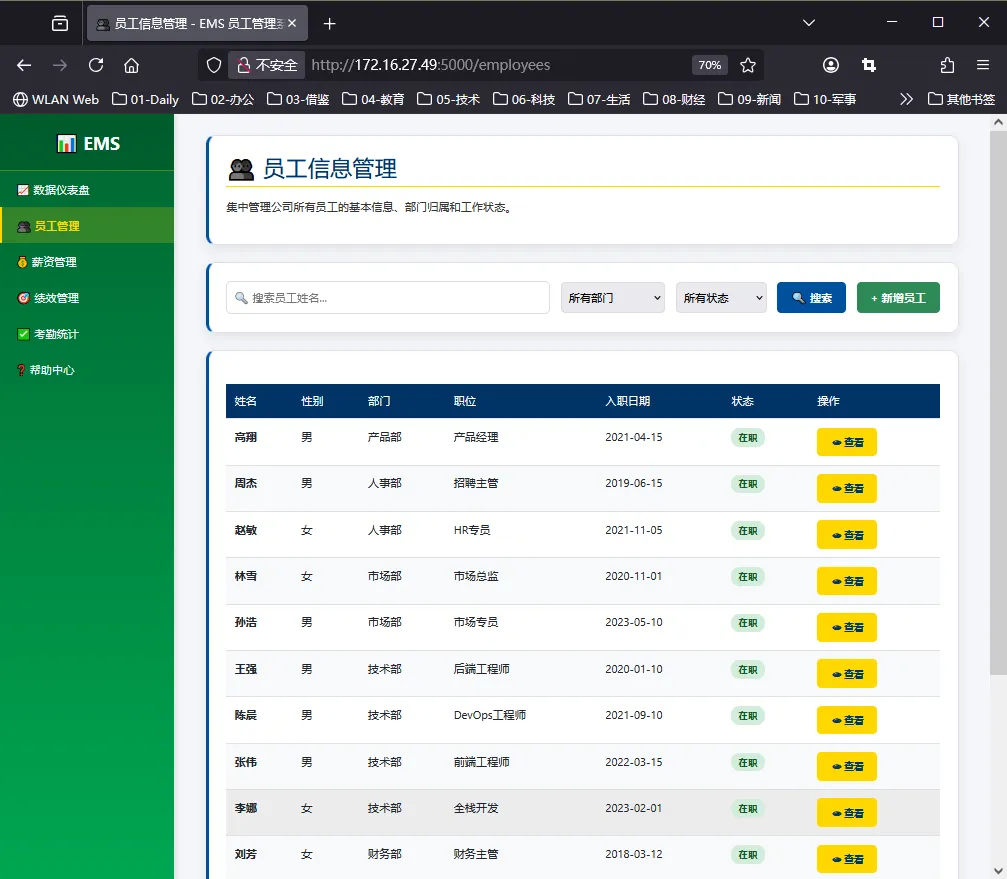Show more bookmarks with the chevron
1007x879 pixels.
pos(906,99)
